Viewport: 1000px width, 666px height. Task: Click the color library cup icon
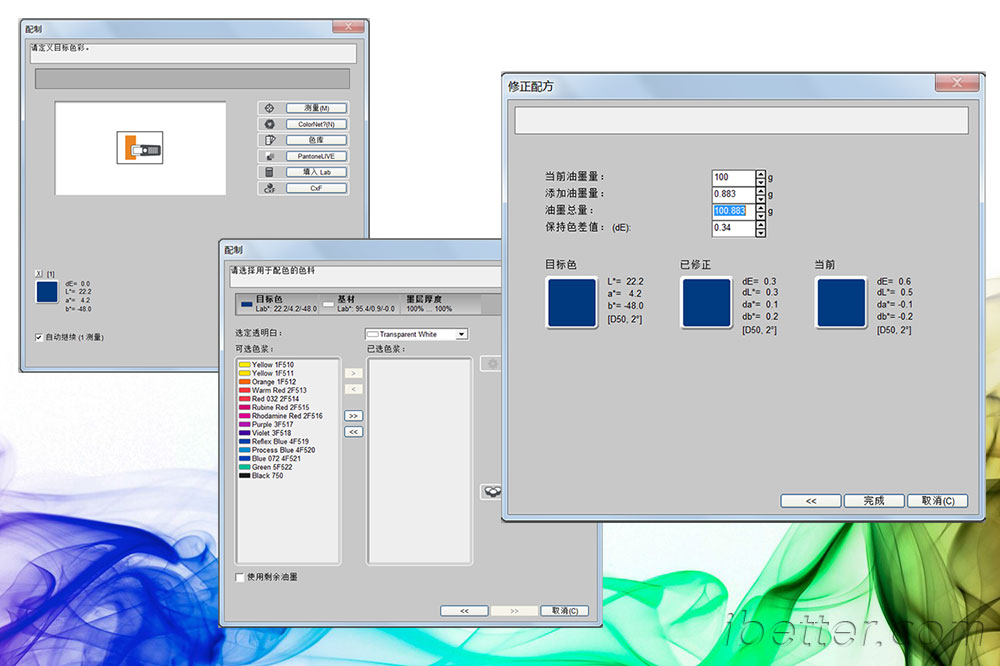point(268,140)
